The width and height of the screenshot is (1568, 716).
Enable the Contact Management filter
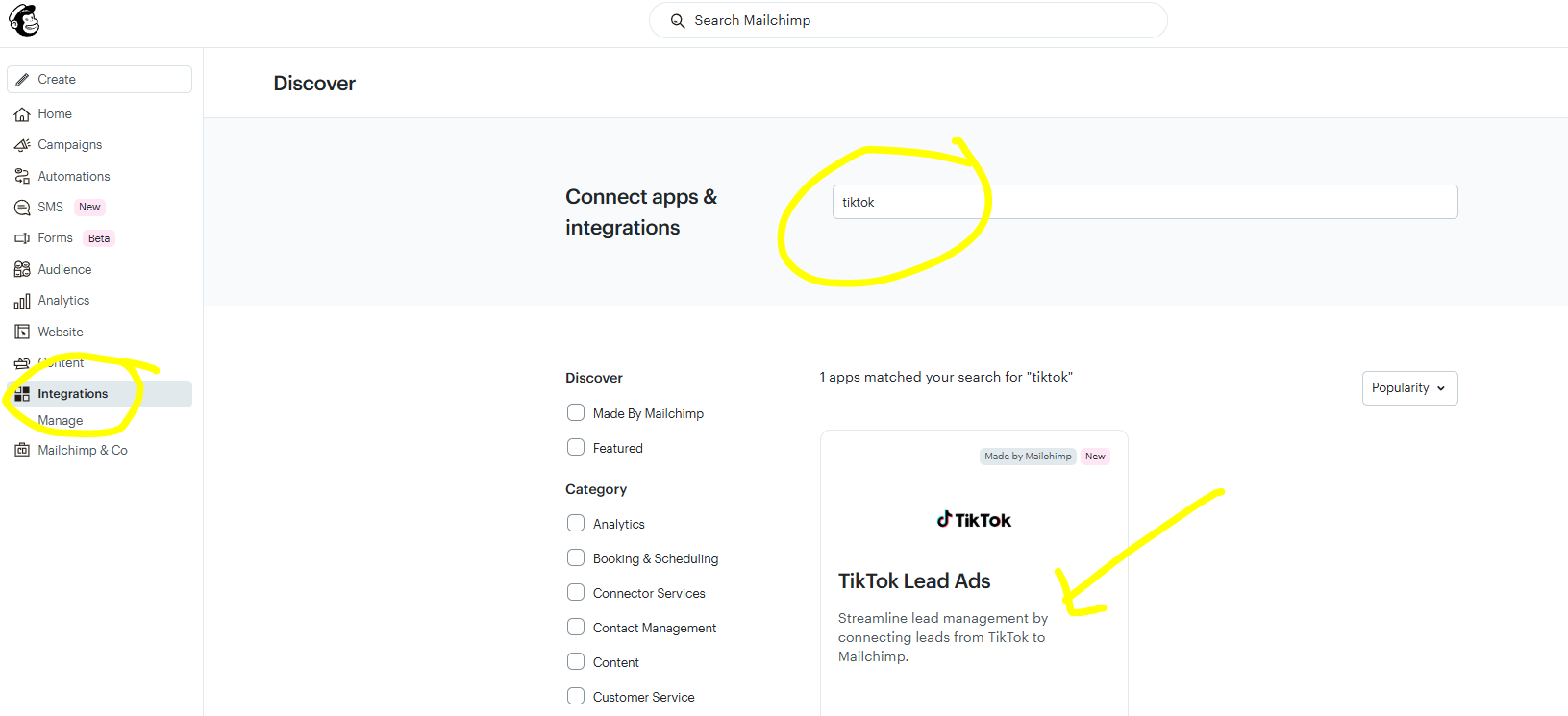point(576,628)
